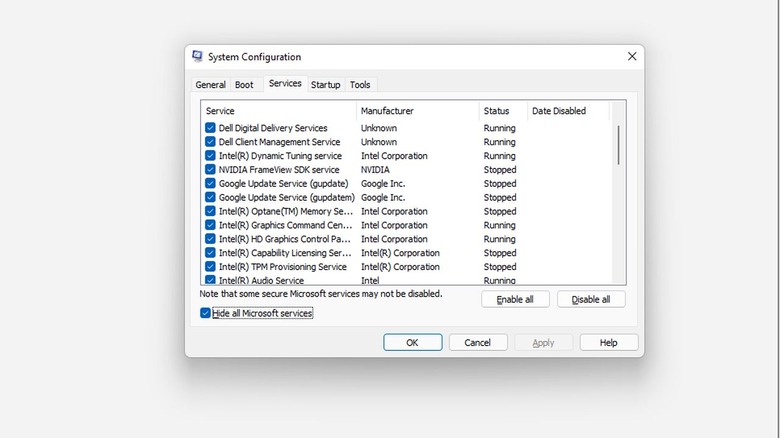Close the System Configuration dialog
This screenshot has width=780, height=438.
632,56
